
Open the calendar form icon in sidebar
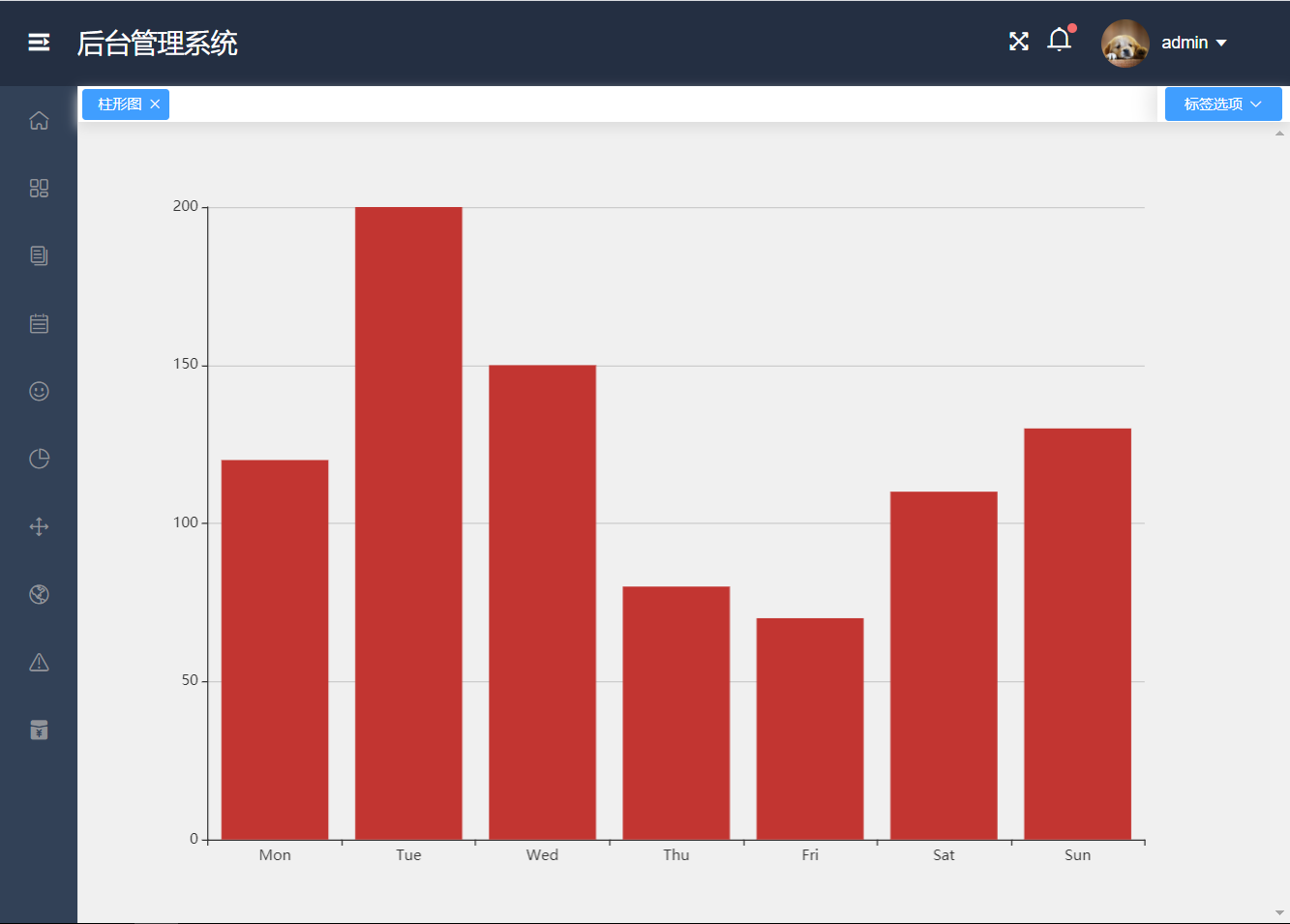click(39, 323)
